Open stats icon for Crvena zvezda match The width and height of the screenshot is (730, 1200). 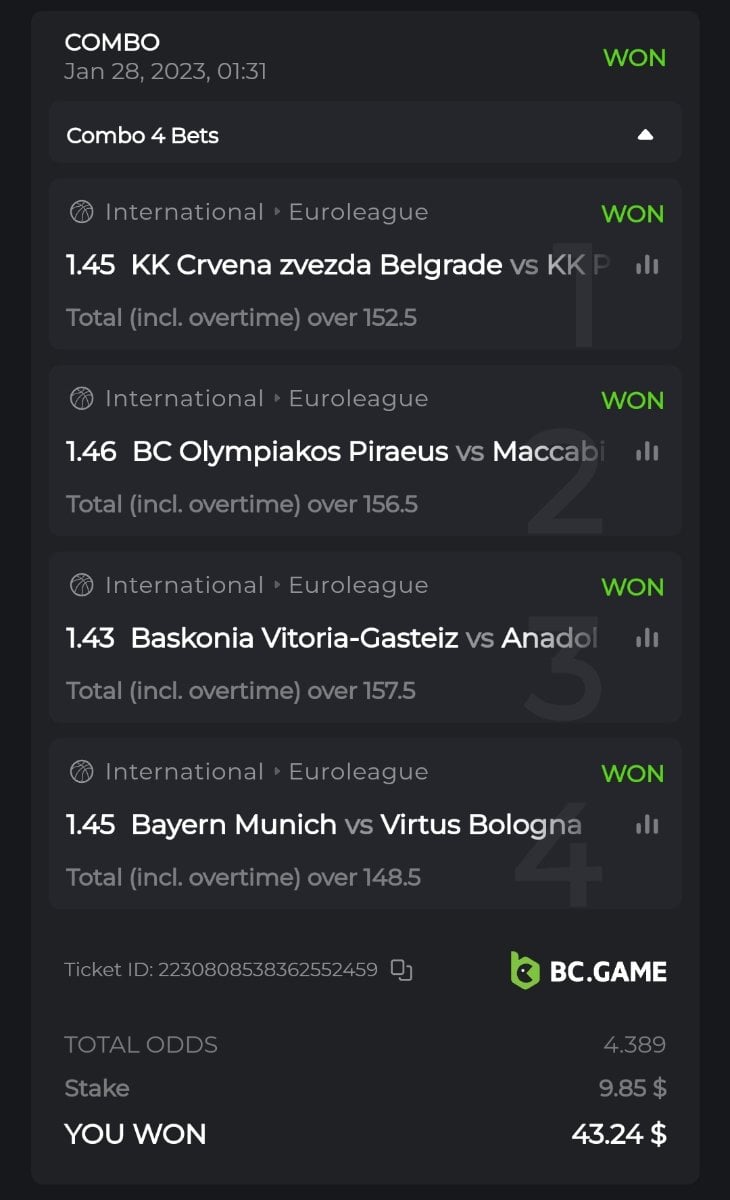tap(647, 265)
